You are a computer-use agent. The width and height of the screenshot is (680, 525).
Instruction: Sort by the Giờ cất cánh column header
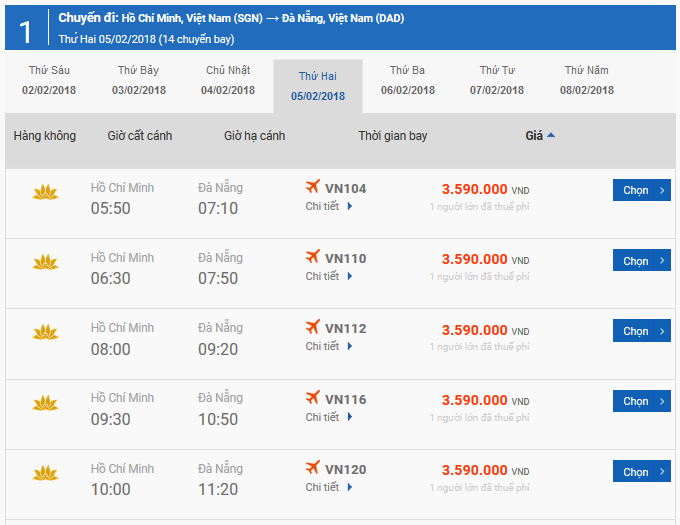140,136
